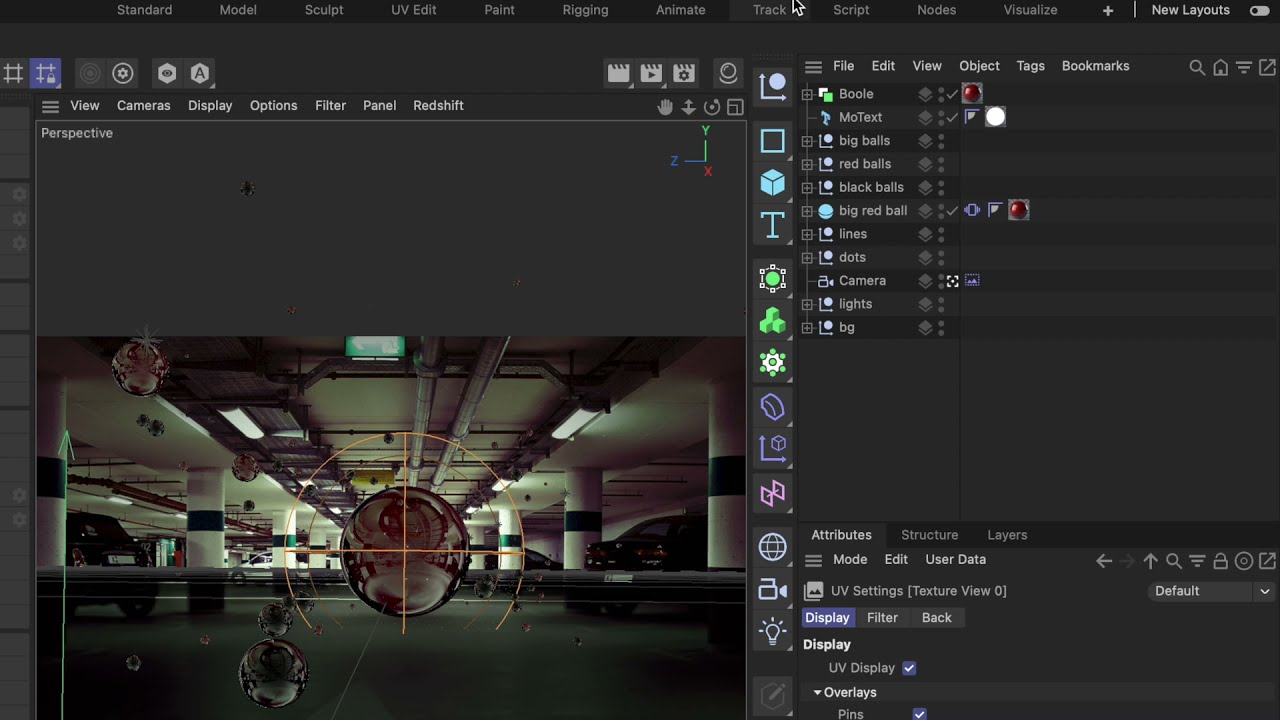Click the Light bulb tool icon
This screenshot has height=720, width=1280.
click(x=772, y=631)
